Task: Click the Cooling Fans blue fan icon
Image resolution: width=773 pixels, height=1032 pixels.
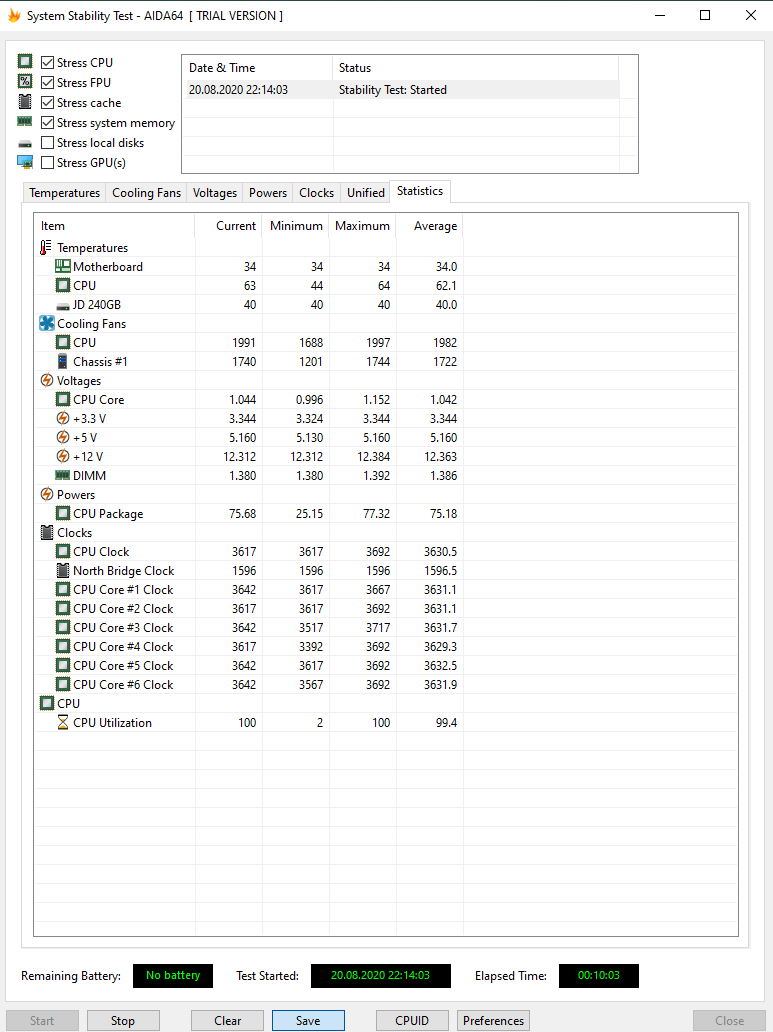Action: click(x=47, y=323)
